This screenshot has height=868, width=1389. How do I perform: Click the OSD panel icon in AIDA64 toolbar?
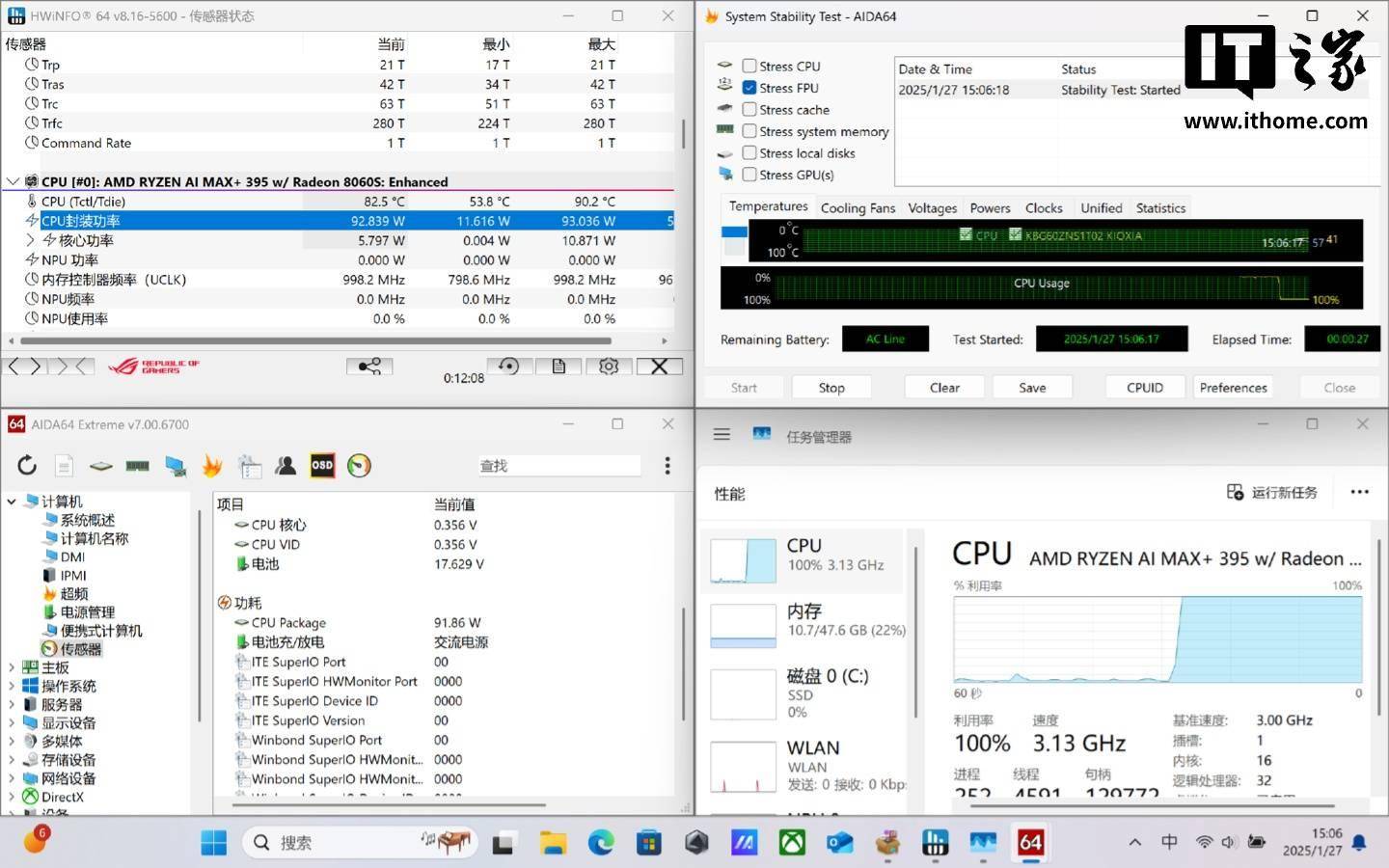322,466
